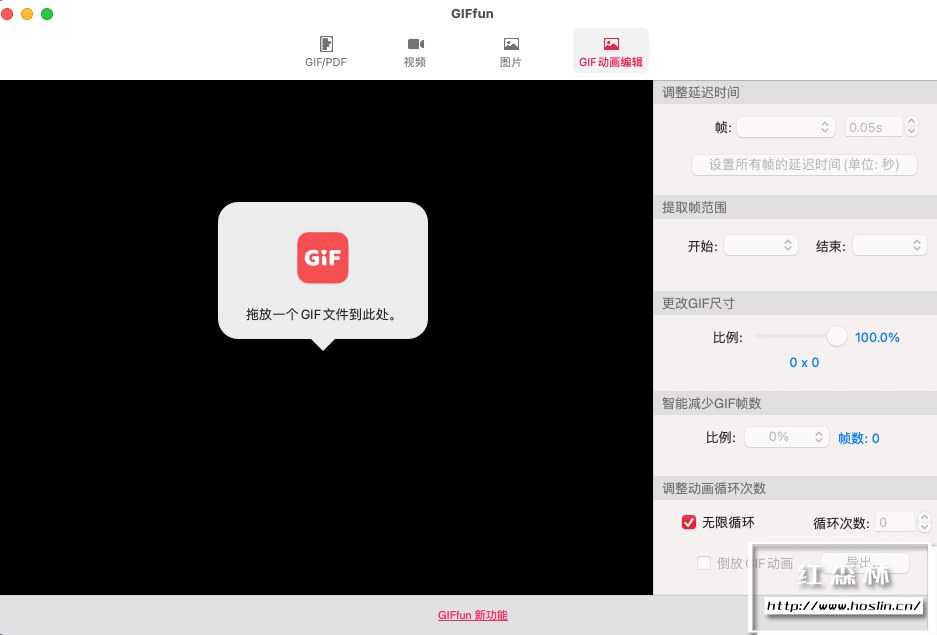Click the 帧数: 0 frame count text
The width and height of the screenshot is (937, 635).
(858, 438)
